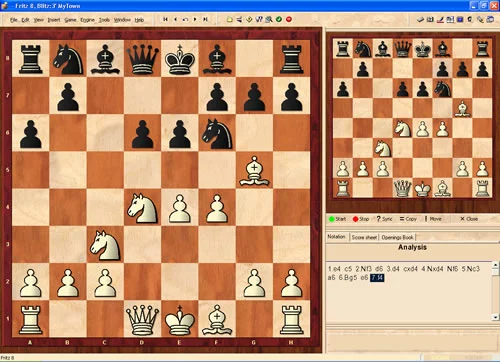Jump to end of game arrow

[205, 19]
